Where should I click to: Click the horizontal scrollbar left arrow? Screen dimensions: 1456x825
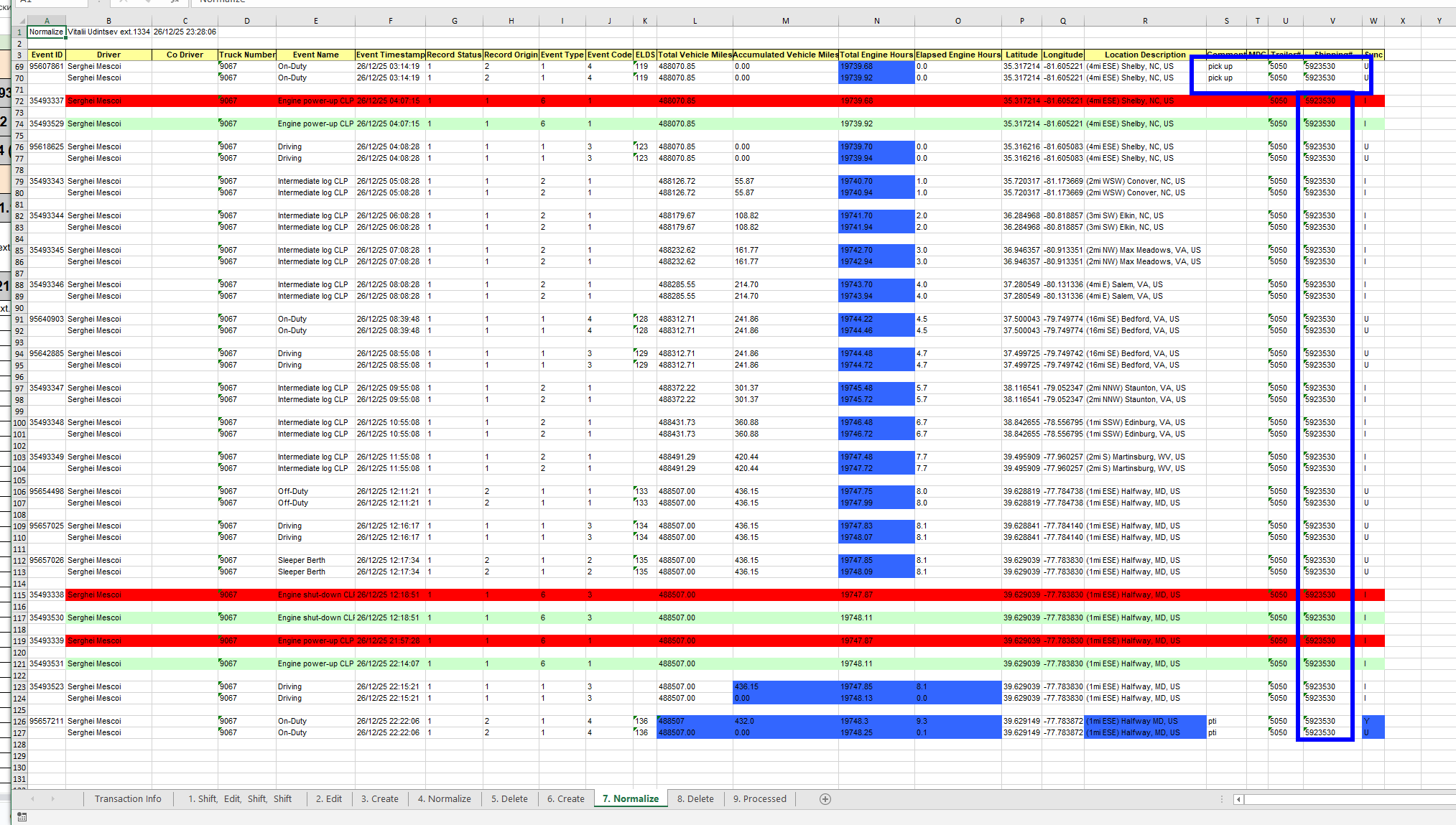coord(1238,799)
